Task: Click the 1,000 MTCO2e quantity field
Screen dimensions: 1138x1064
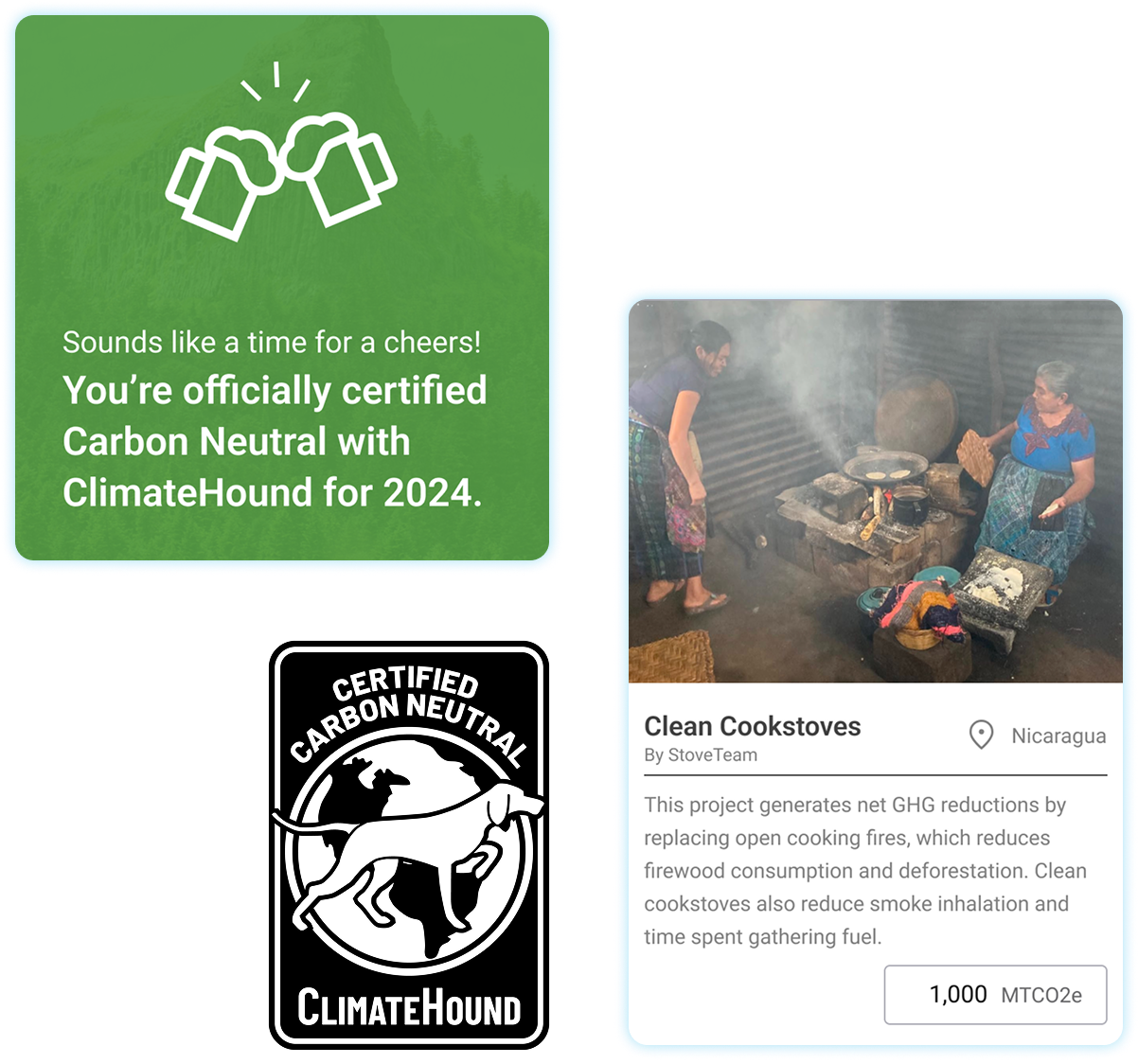Action: 995,995
